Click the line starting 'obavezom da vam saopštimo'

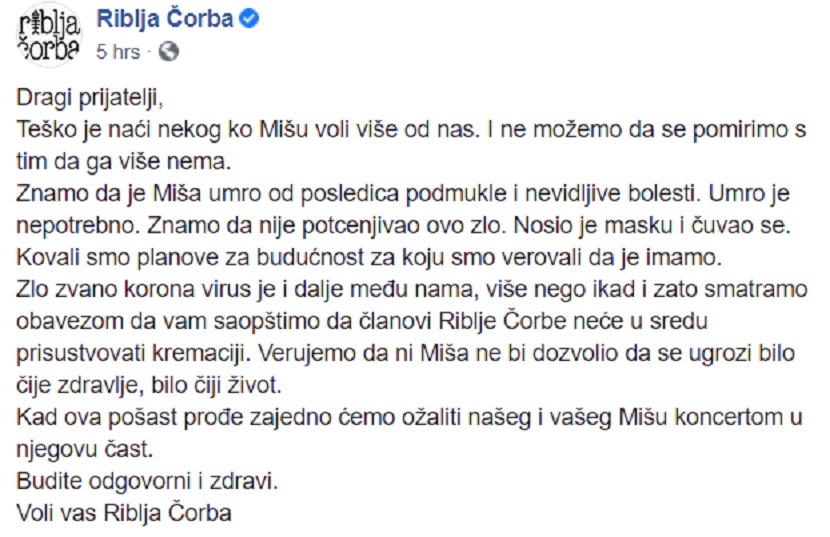362,321
